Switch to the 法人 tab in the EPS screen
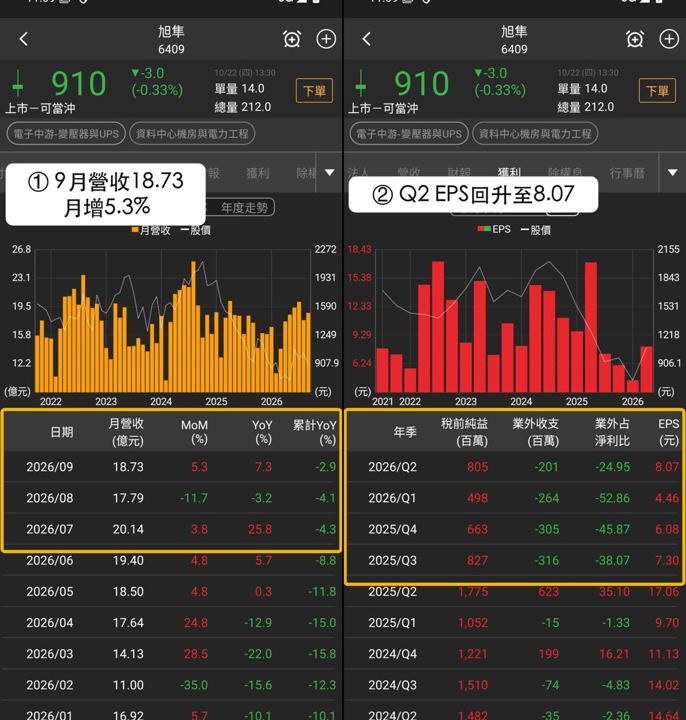 [x=358, y=172]
